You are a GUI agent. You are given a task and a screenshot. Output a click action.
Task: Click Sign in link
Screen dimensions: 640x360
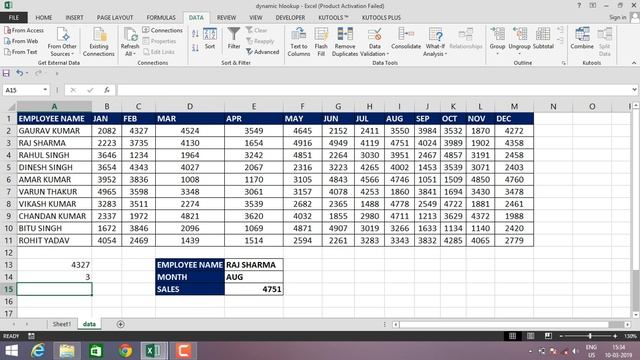(618, 17)
